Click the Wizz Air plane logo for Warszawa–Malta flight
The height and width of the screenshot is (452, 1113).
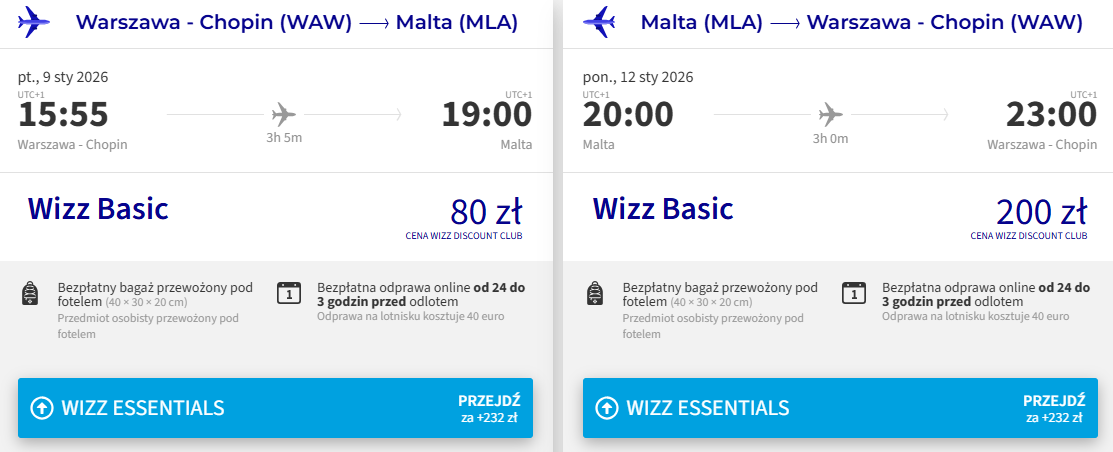(x=35, y=21)
